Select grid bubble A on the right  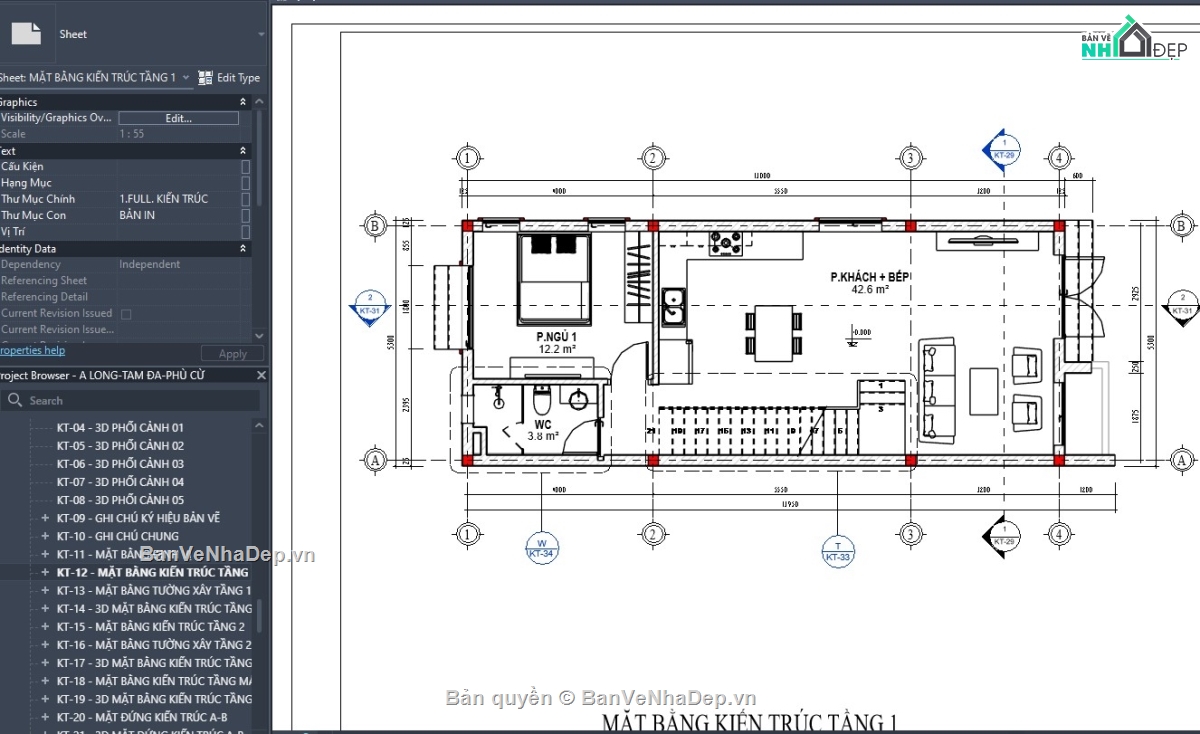click(x=1181, y=461)
